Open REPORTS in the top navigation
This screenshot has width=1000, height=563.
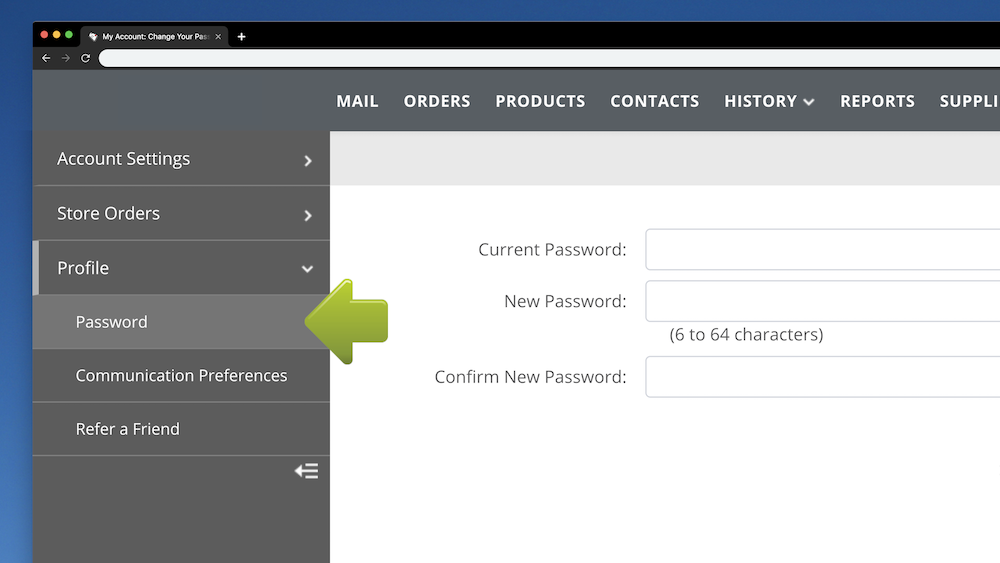pos(877,101)
